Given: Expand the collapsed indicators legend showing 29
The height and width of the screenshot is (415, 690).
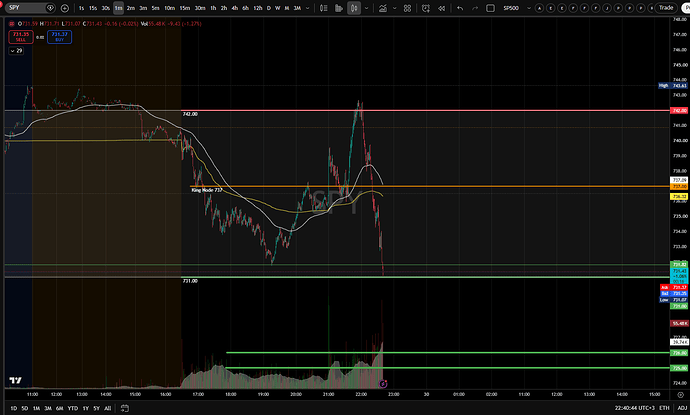Looking at the screenshot, I should click(x=16, y=51).
